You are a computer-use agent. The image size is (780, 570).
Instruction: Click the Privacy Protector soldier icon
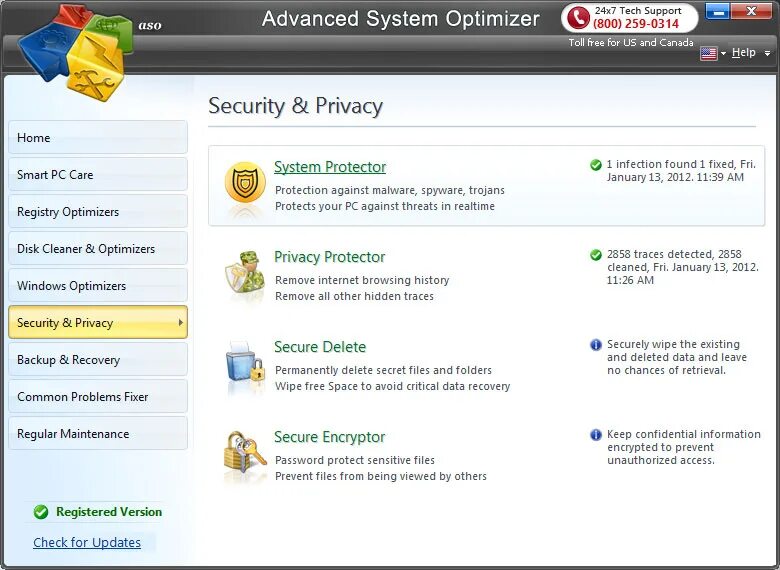(244, 272)
